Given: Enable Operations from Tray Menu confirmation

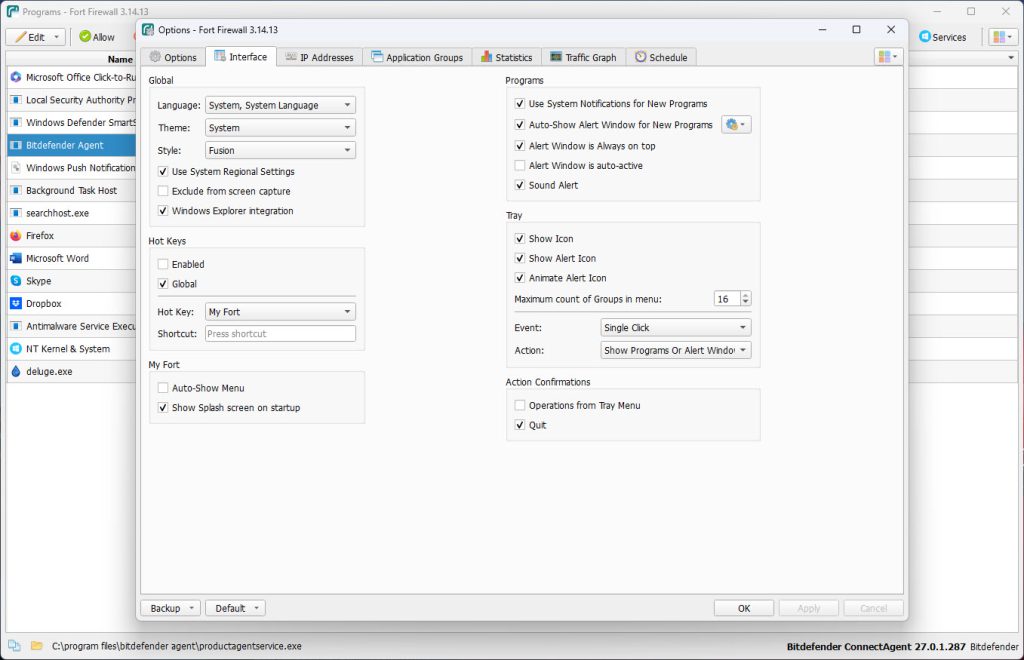Looking at the screenshot, I should 520,405.
